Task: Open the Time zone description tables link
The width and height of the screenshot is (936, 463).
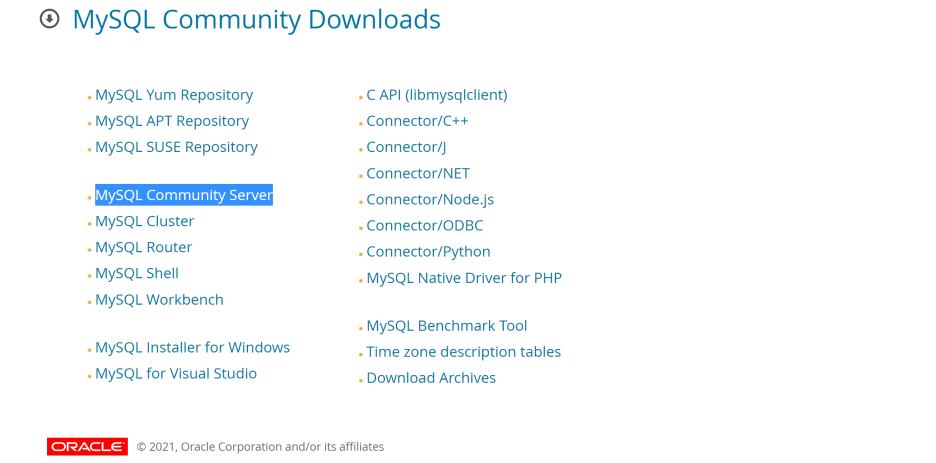Action: pyautogui.click(x=464, y=352)
